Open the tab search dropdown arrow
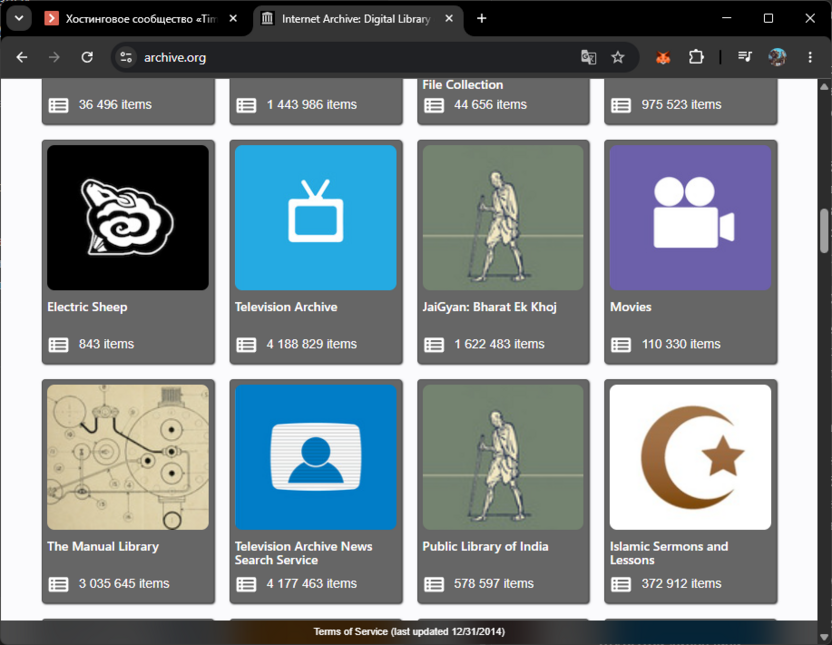This screenshot has height=645, width=832. pos(19,19)
